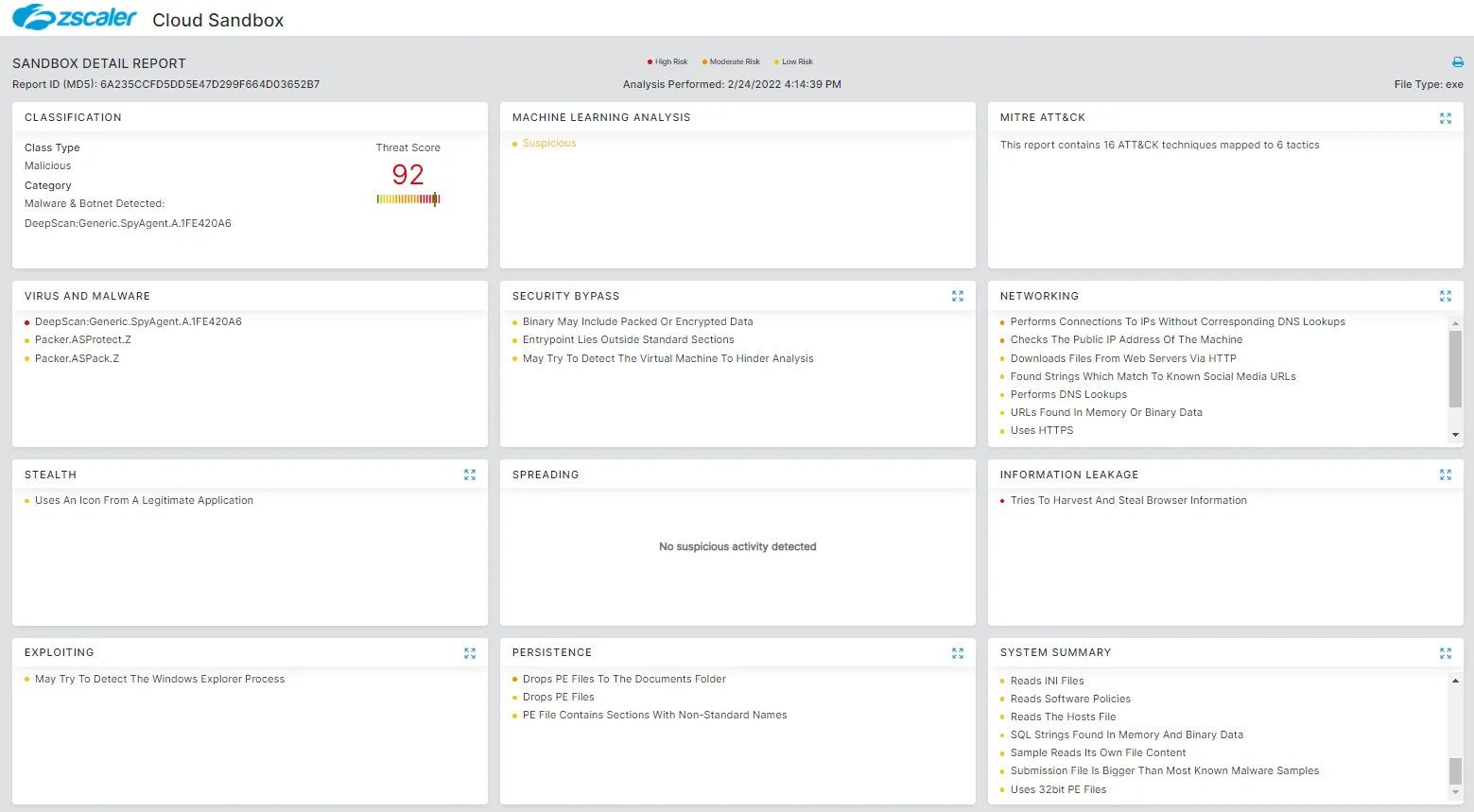Click the Drops PE Files entry
The height and width of the screenshot is (812, 1474).
559,698
